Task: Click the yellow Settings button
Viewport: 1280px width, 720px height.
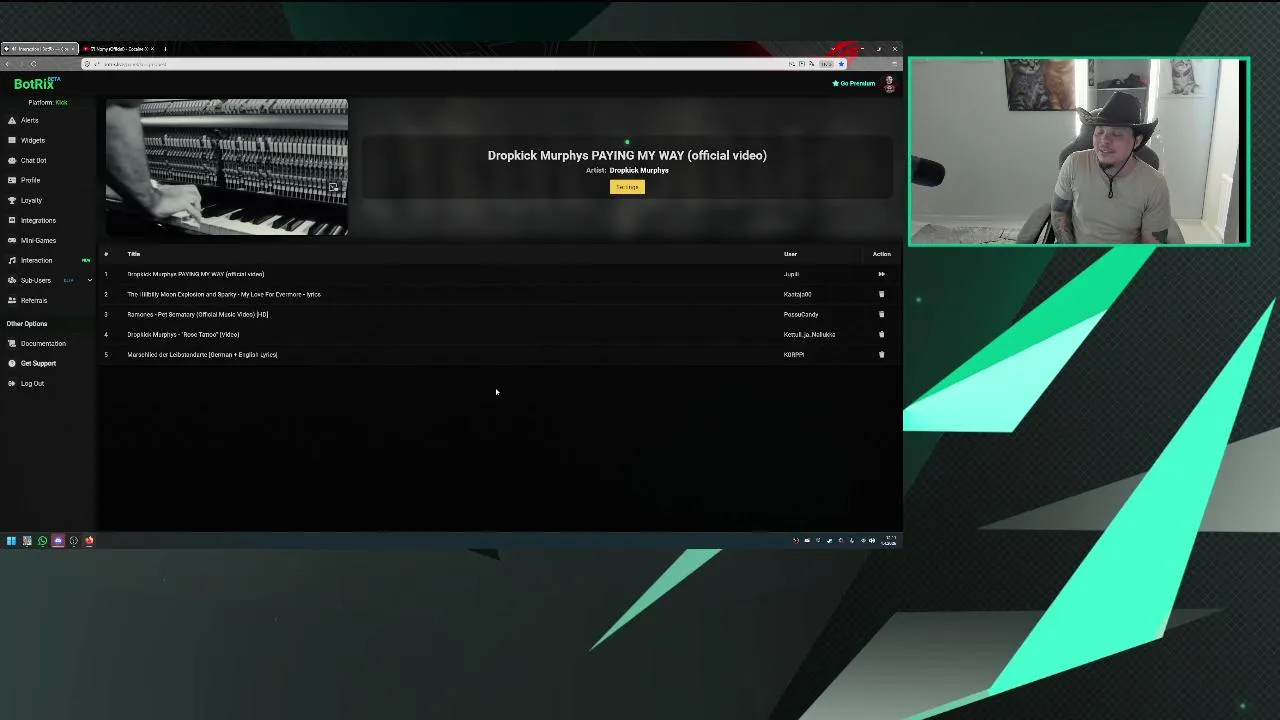Action: (x=627, y=187)
